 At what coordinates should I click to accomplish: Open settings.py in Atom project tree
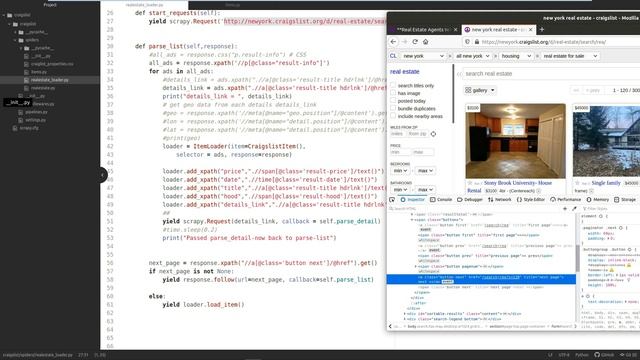click(x=36, y=120)
